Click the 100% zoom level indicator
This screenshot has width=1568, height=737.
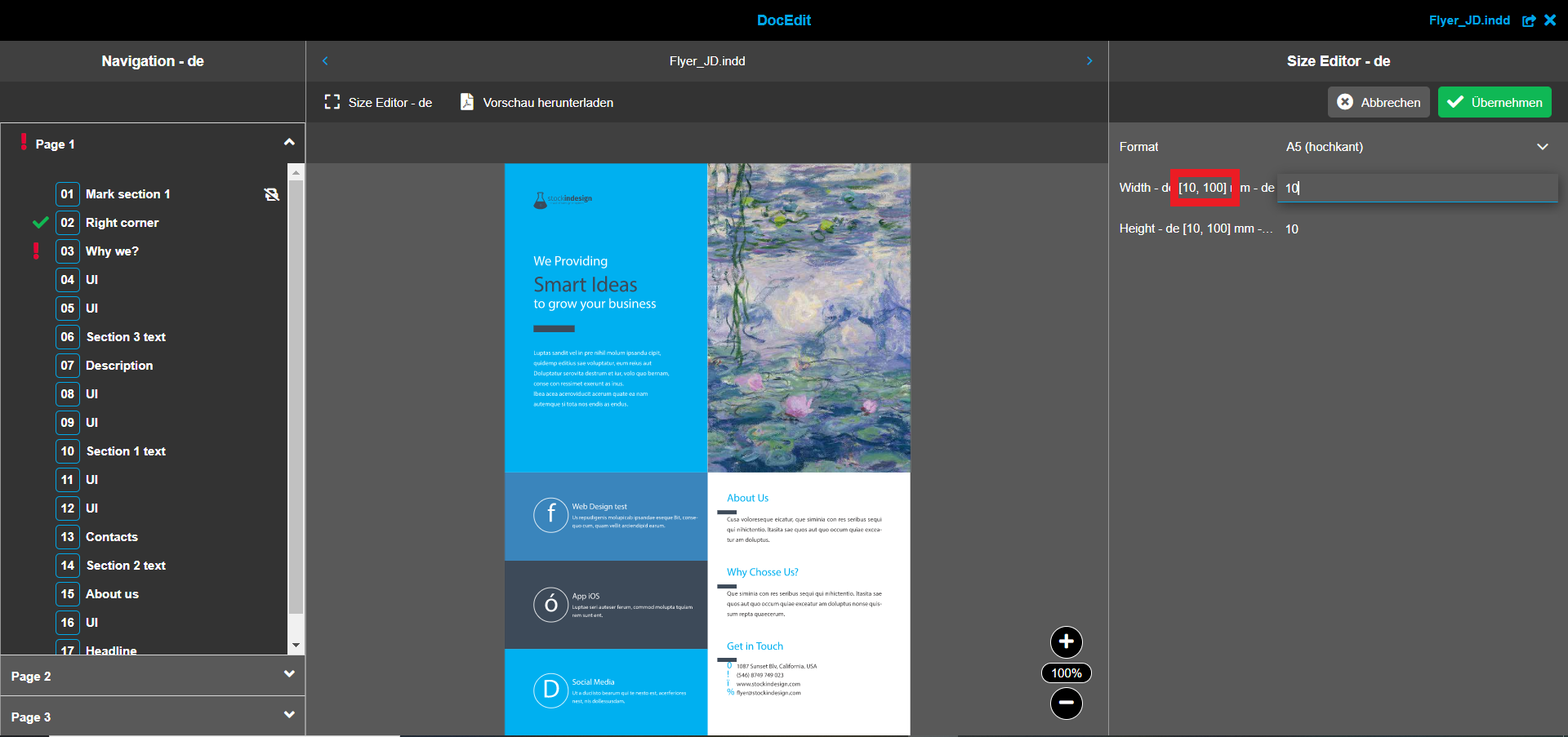click(x=1066, y=673)
